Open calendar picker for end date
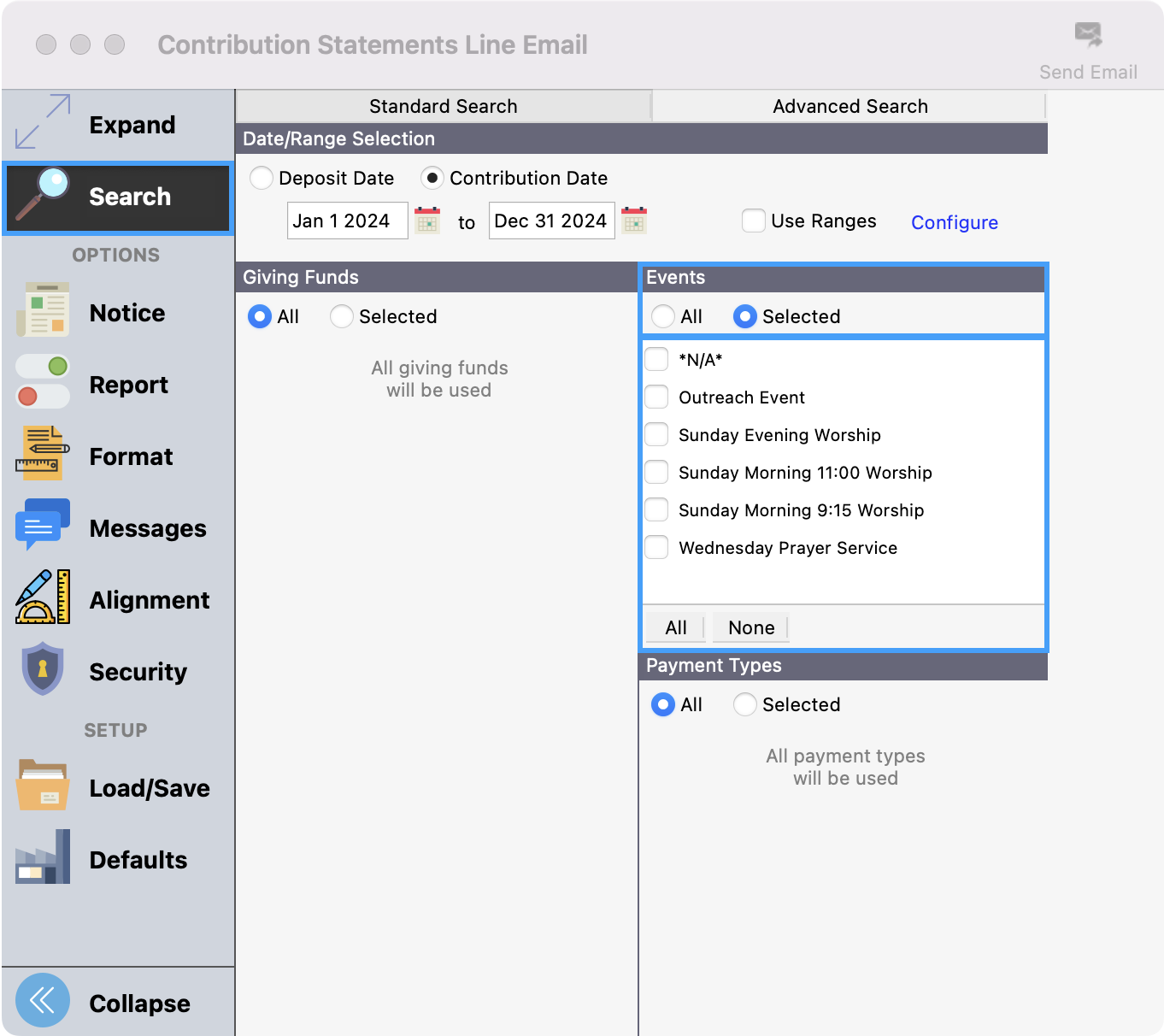 pos(634,221)
